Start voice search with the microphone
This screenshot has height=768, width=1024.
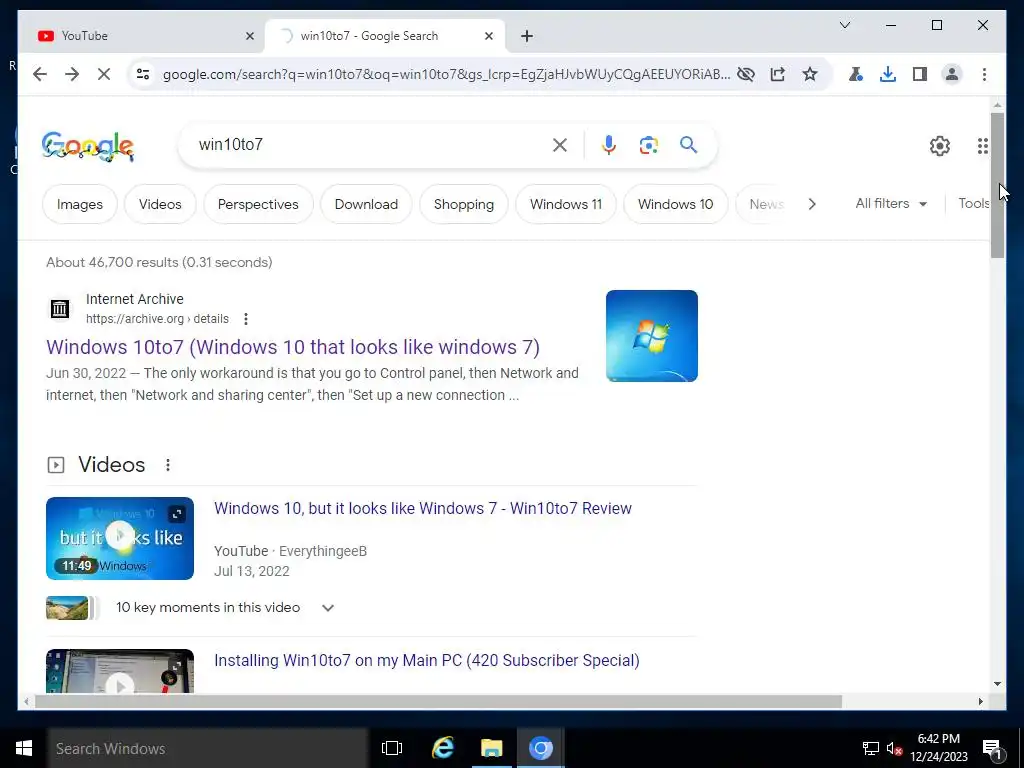(x=609, y=145)
